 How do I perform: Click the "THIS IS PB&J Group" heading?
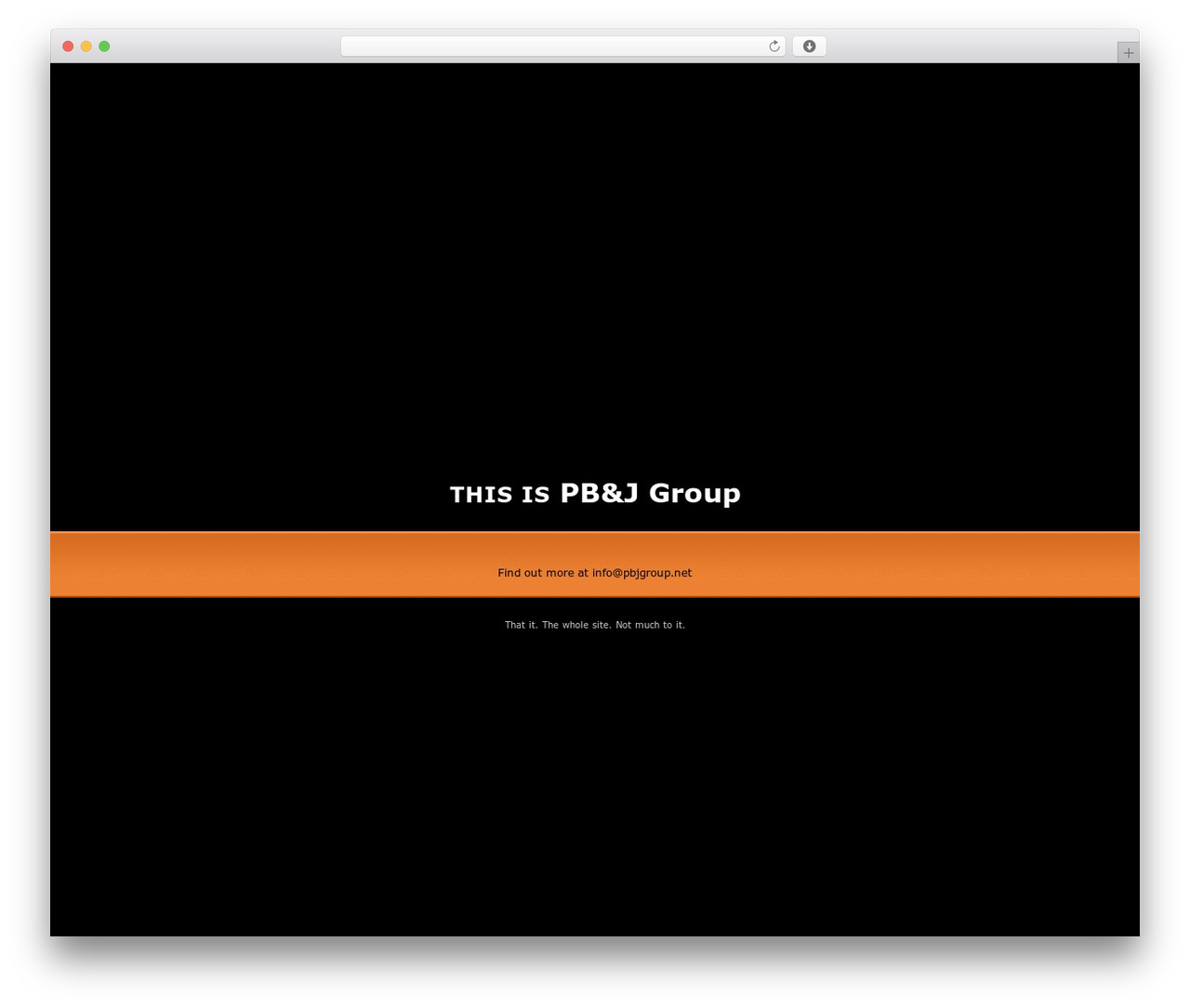click(595, 493)
